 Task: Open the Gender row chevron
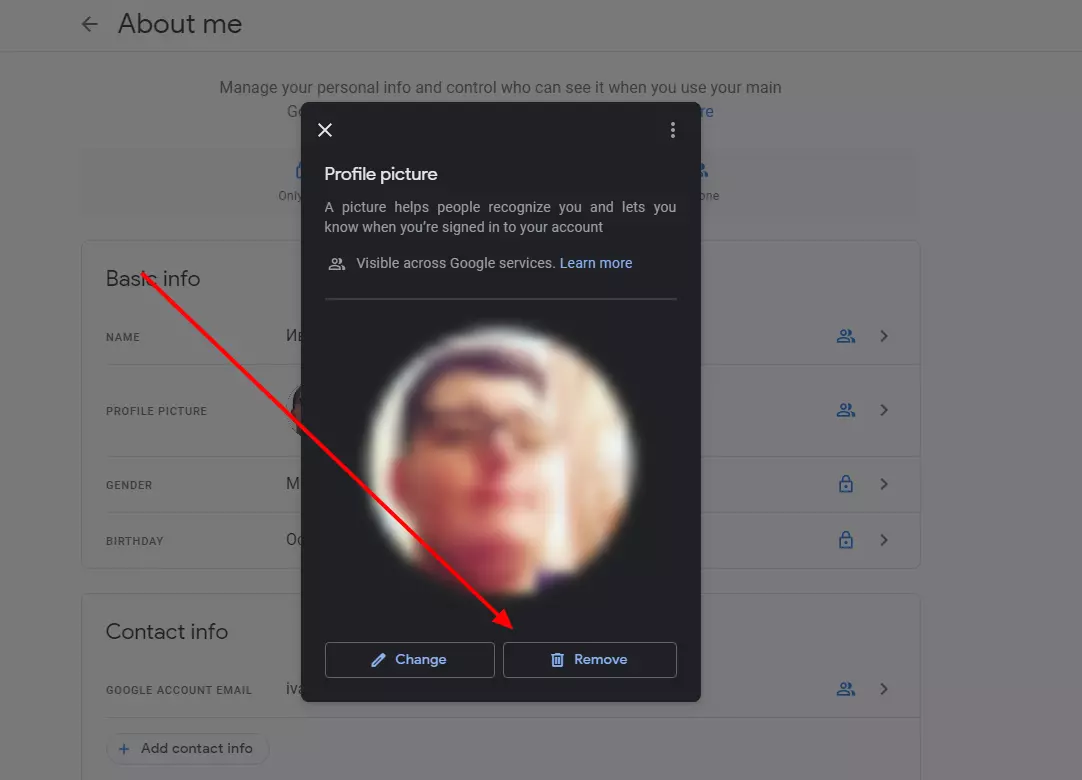(x=884, y=484)
